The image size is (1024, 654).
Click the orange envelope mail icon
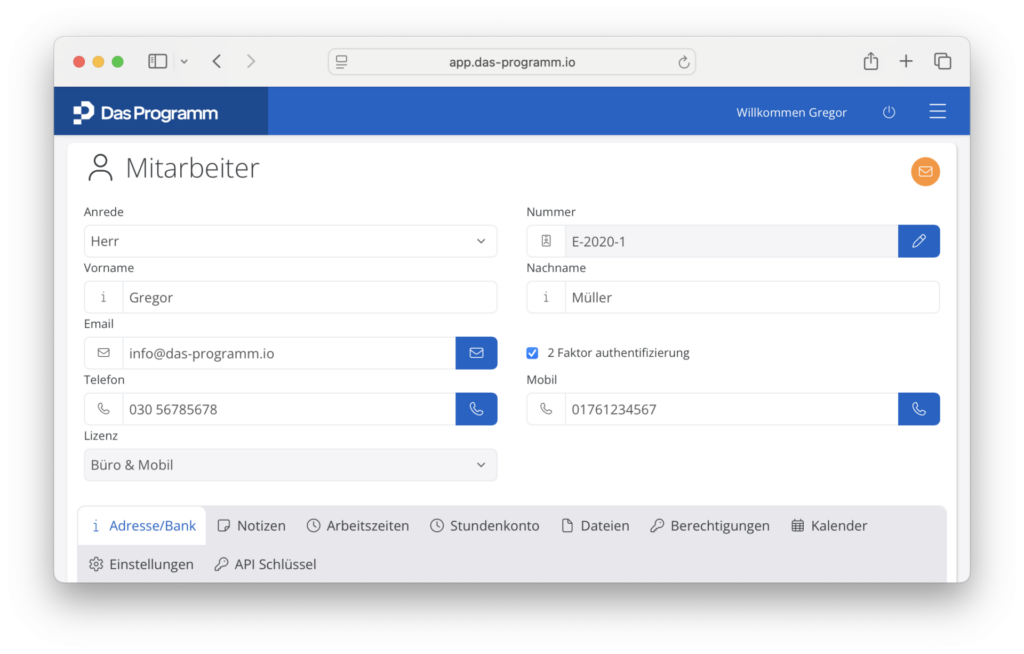pyautogui.click(x=925, y=172)
